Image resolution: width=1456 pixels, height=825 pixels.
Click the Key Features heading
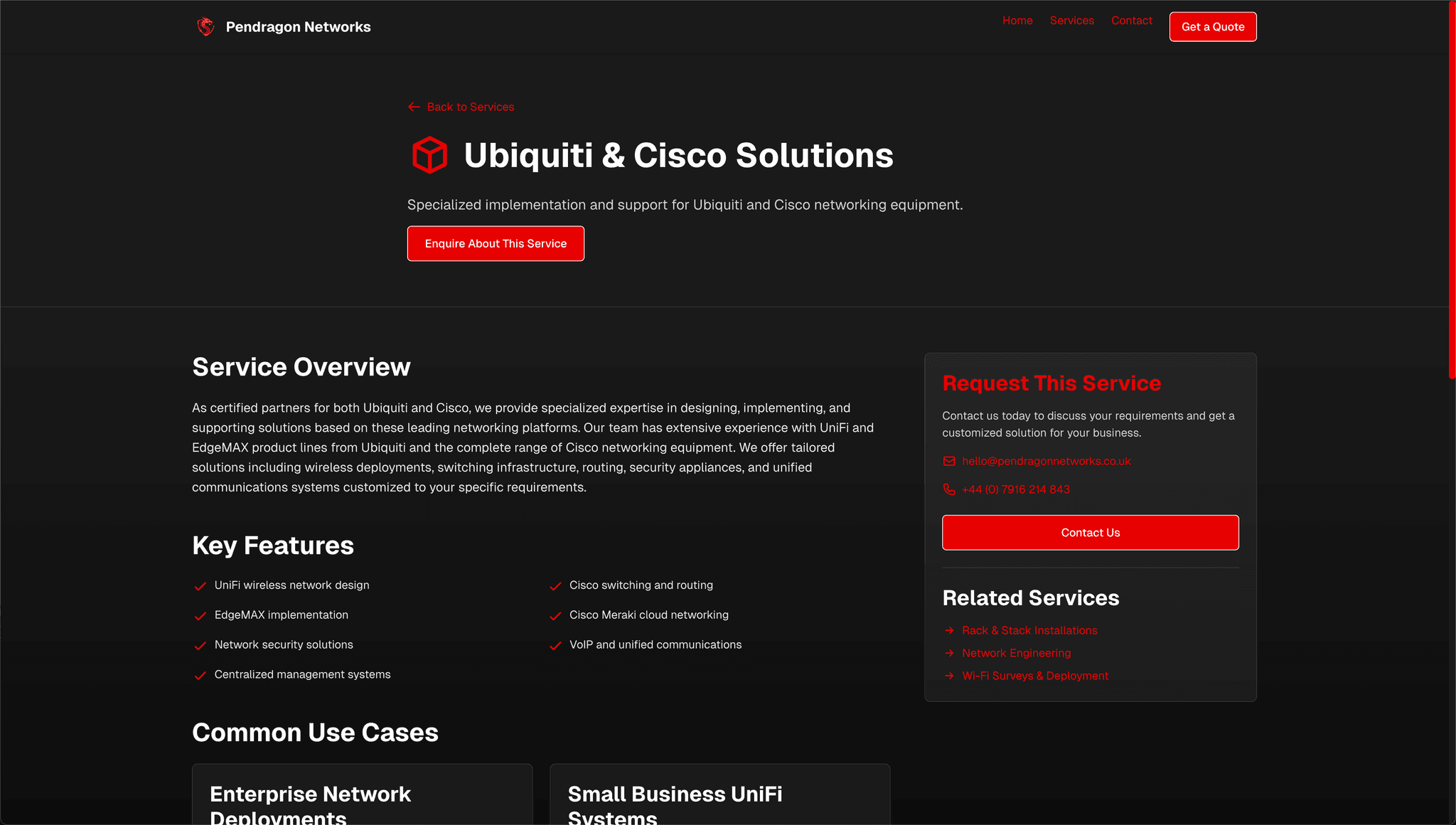[273, 545]
